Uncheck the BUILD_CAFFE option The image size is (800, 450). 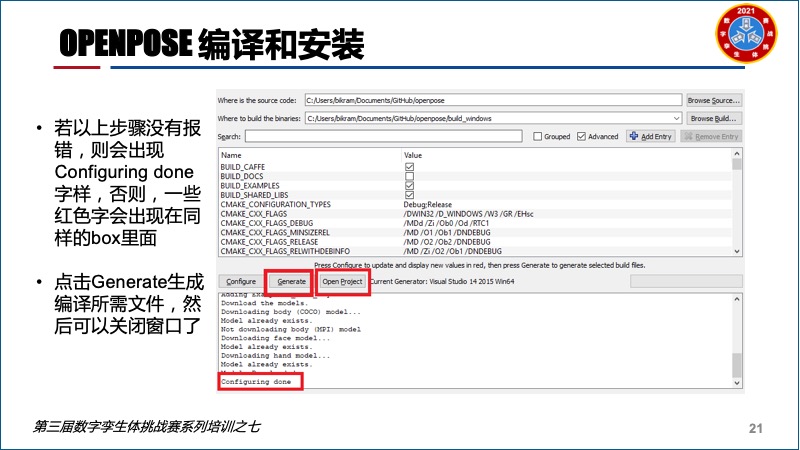(x=409, y=167)
